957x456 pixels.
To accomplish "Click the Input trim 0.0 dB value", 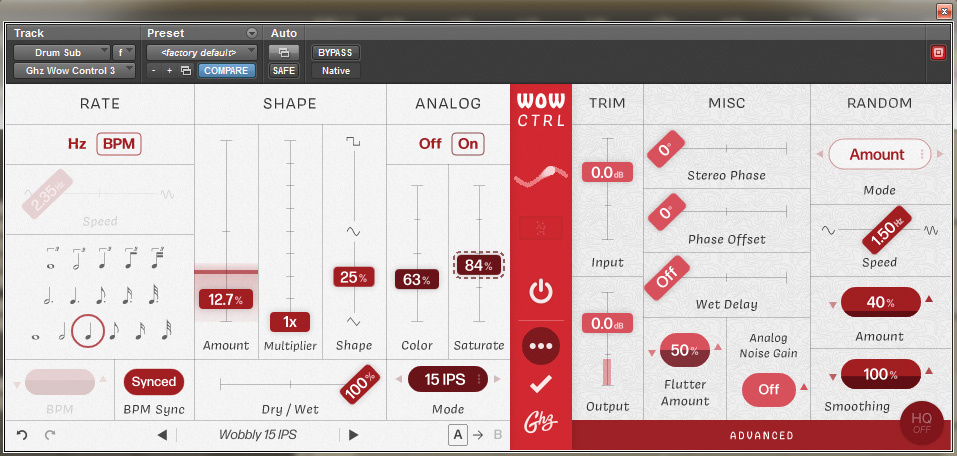I will (607, 172).
